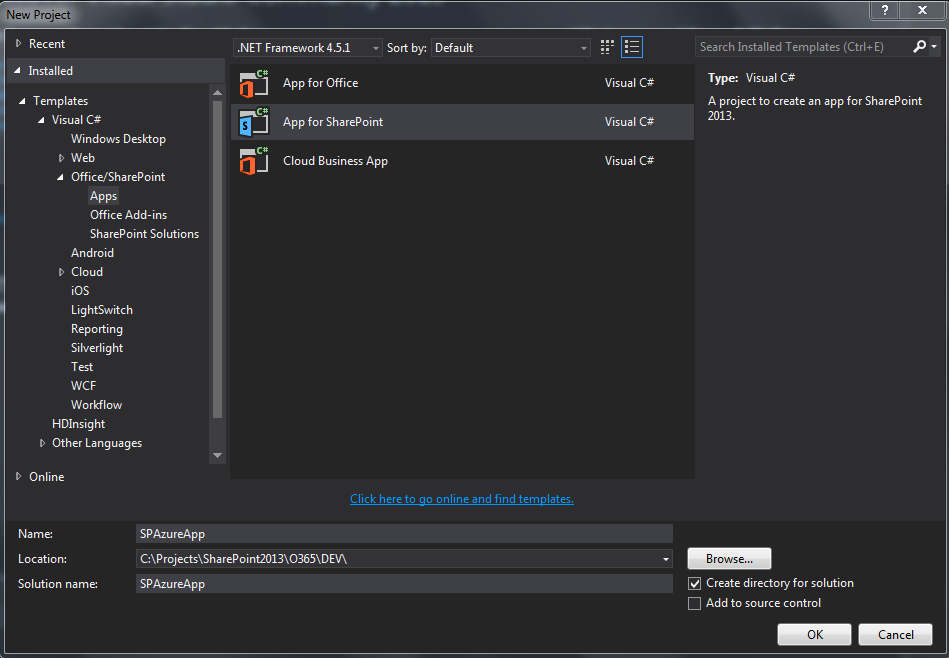The width and height of the screenshot is (949, 658).
Task: Expand the Online templates section
Action: tap(18, 476)
